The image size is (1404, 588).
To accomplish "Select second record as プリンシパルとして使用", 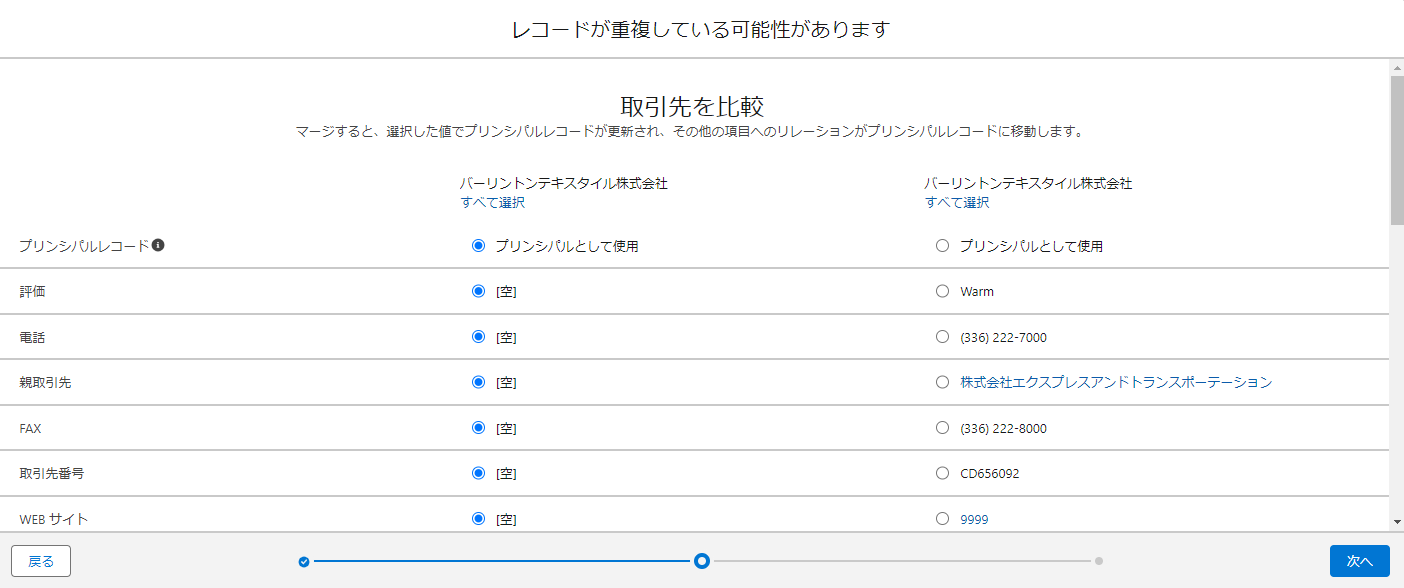I will 942,246.
